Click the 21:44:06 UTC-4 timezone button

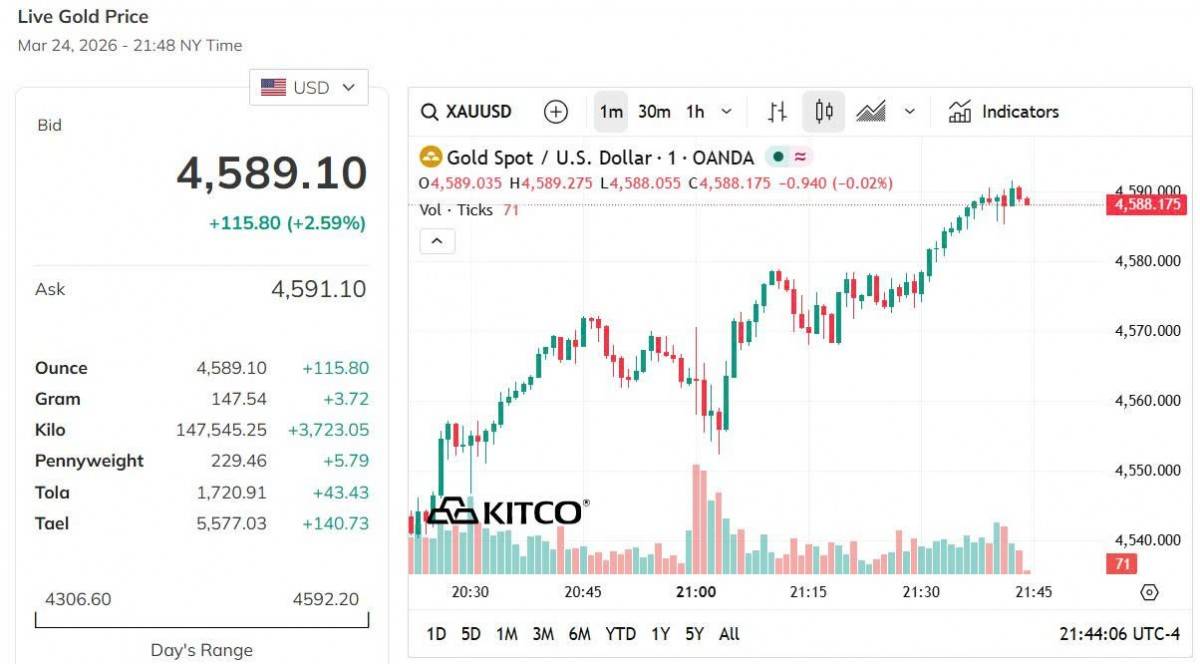point(1119,634)
